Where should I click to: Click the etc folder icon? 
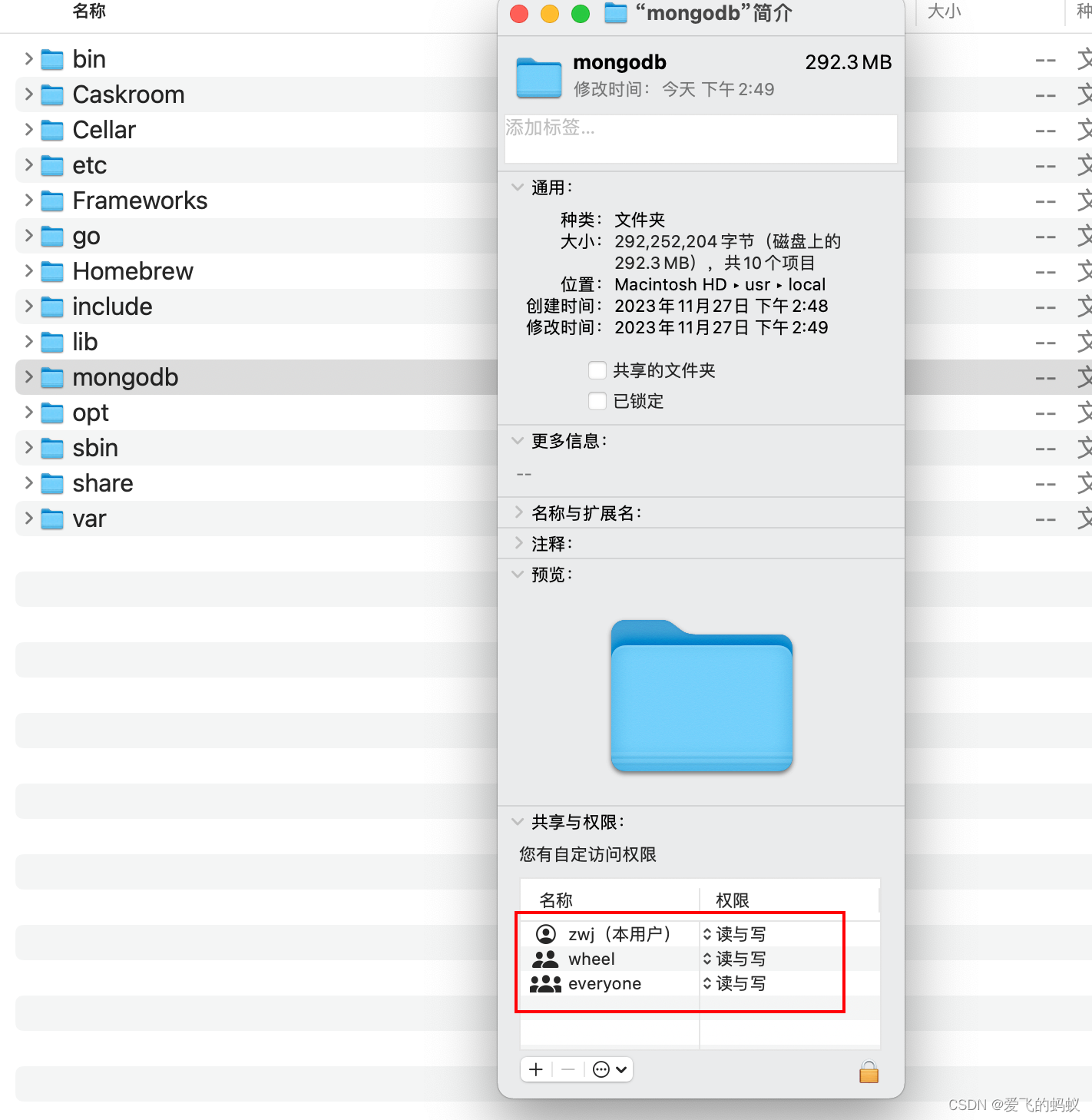tap(52, 165)
